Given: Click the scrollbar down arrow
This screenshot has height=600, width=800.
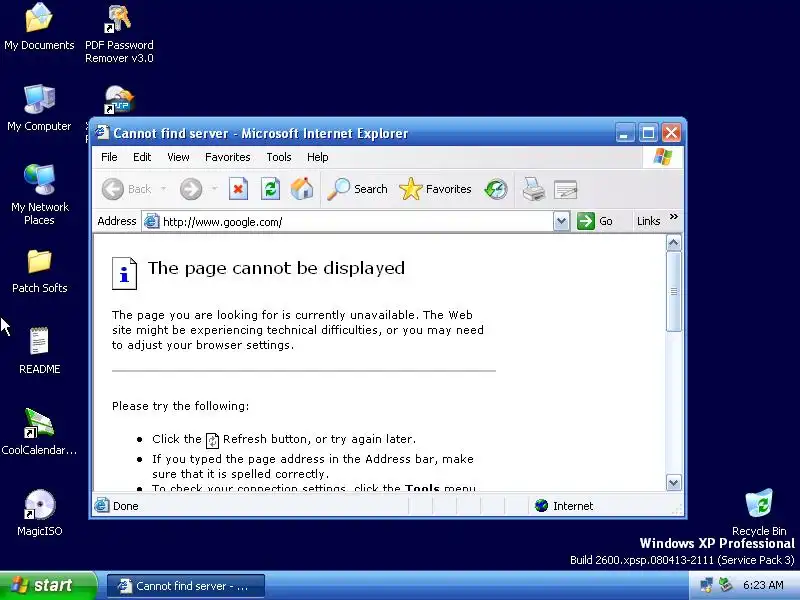Looking at the screenshot, I should (673, 482).
